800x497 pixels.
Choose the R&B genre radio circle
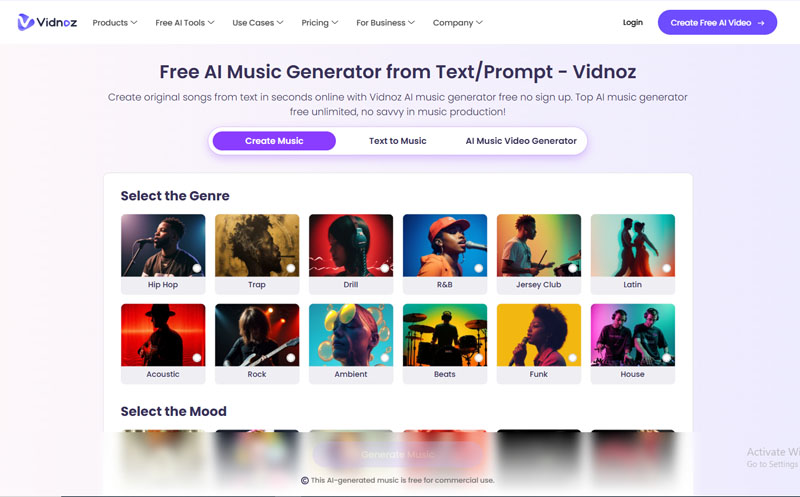click(479, 268)
